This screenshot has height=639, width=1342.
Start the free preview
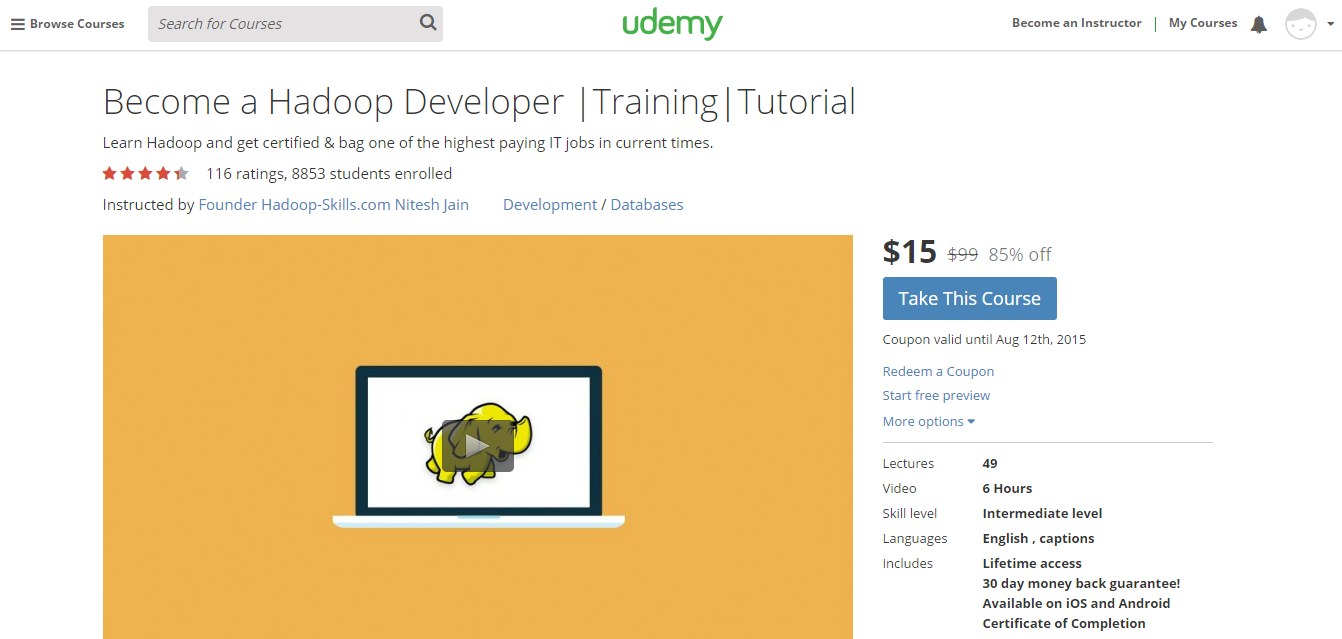point(936,395)
